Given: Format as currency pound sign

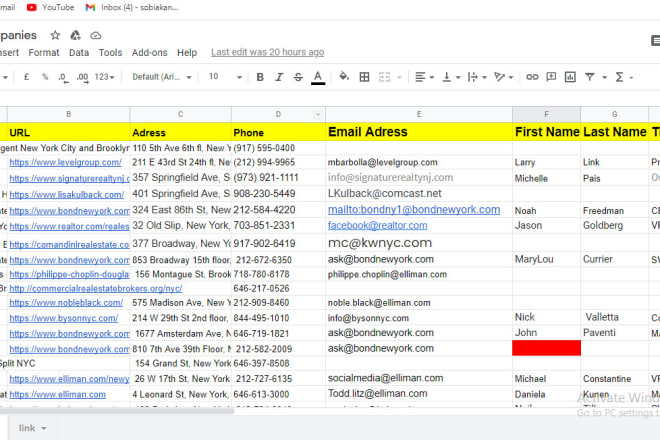Looking at the screenshot, I should 26,77.
